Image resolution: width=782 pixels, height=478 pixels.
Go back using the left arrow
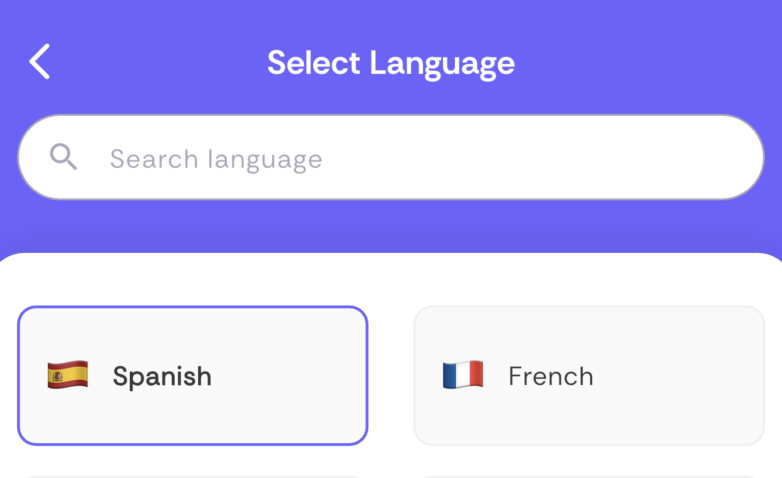(x=39, y=62)
